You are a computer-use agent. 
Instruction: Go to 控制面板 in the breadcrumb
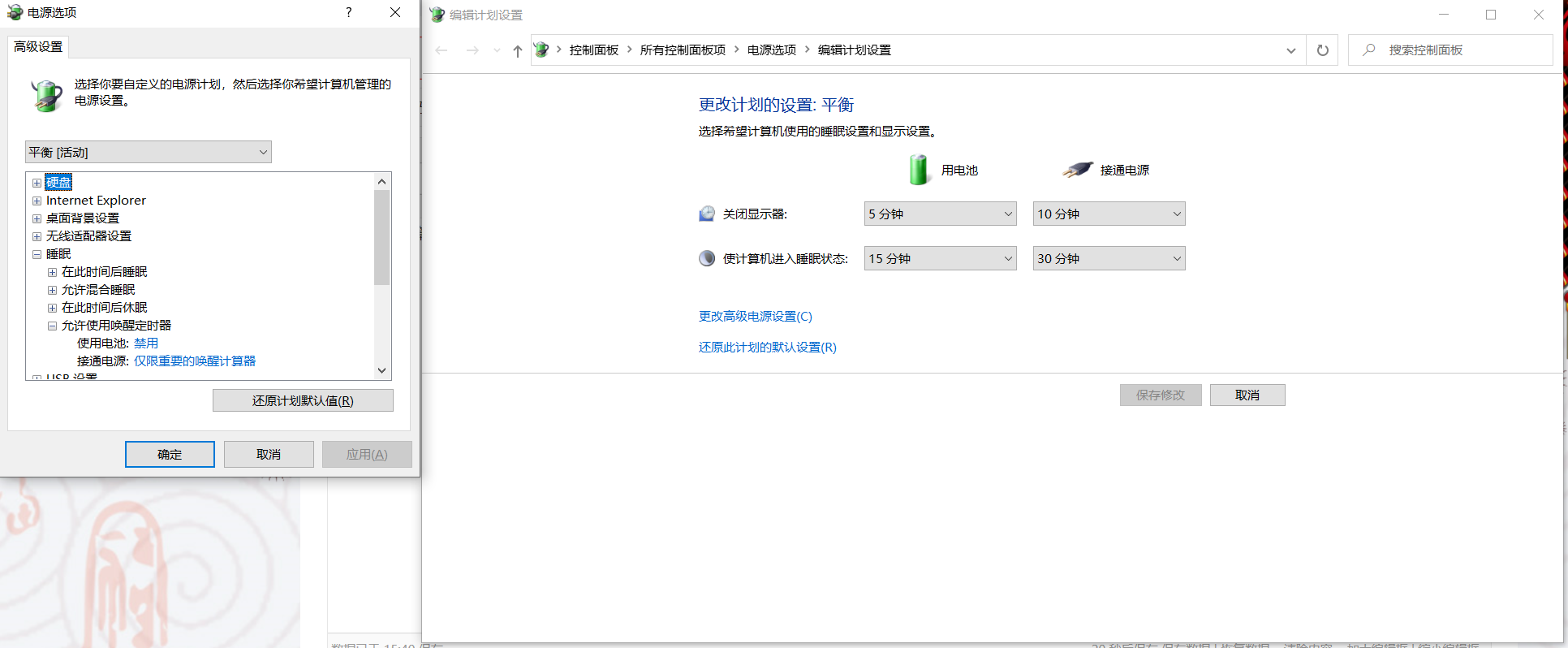pyautogui.click(x=594, y=50)
